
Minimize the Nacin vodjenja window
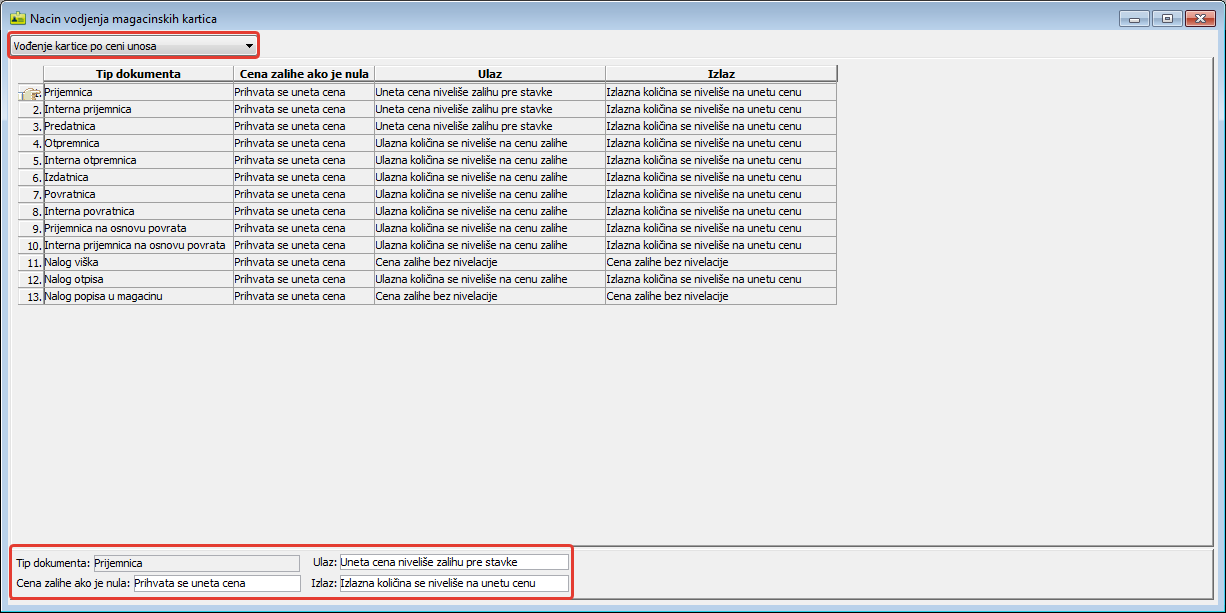[1134, 18]
